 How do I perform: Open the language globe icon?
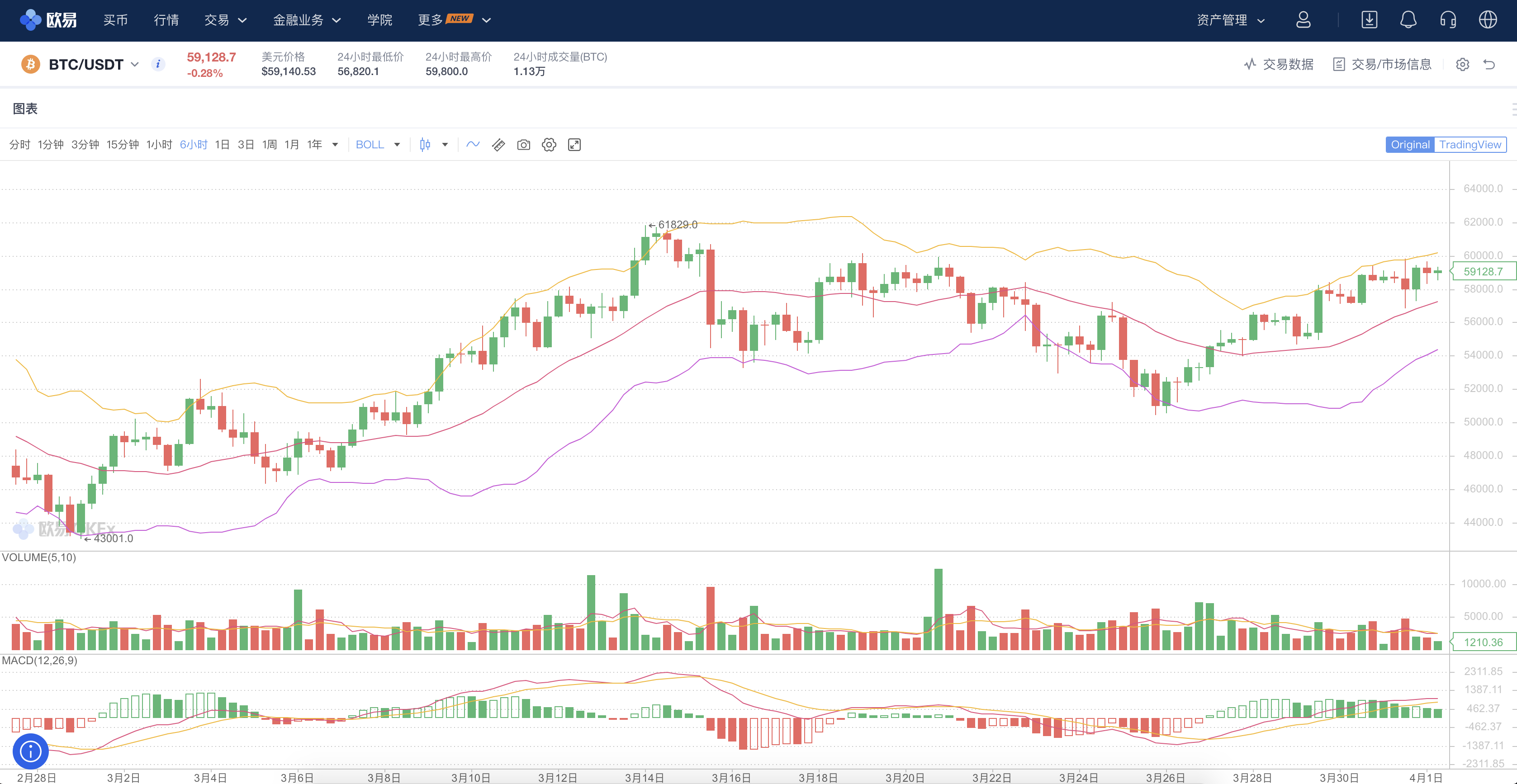click(1488, 20)
